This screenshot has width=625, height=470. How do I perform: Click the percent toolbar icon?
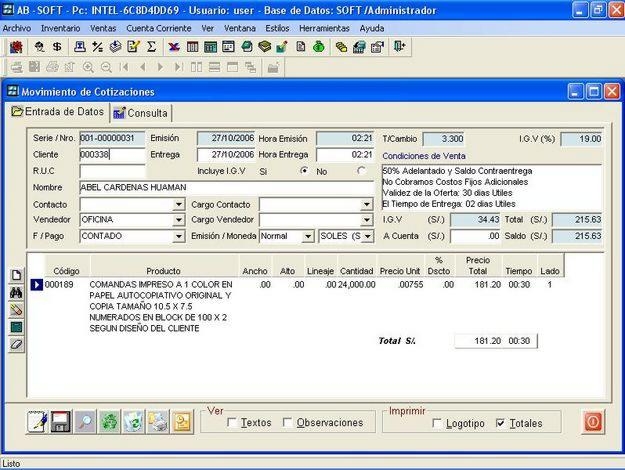pyautogui.click(x=97, y=47)
